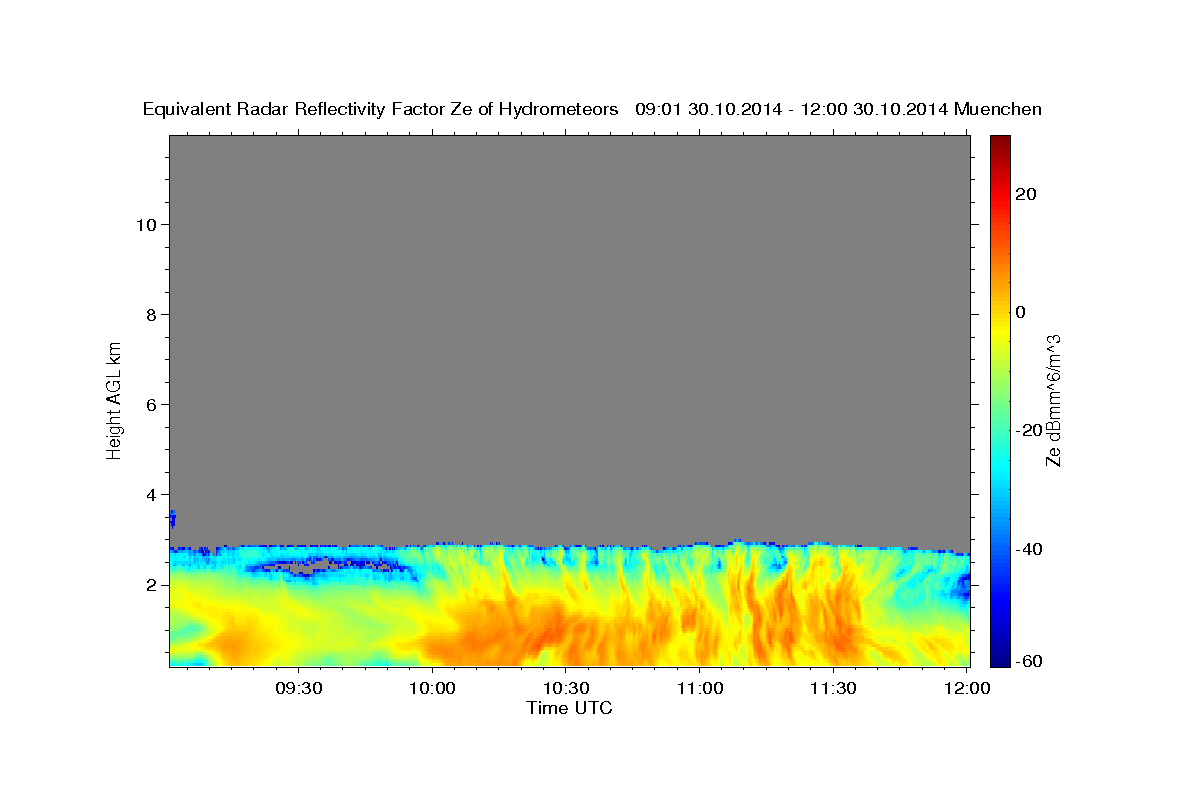Click the '09:30' time axis label
Image resolution: width=1200 pixels, height=800 pixels.
tap(299, 689)
